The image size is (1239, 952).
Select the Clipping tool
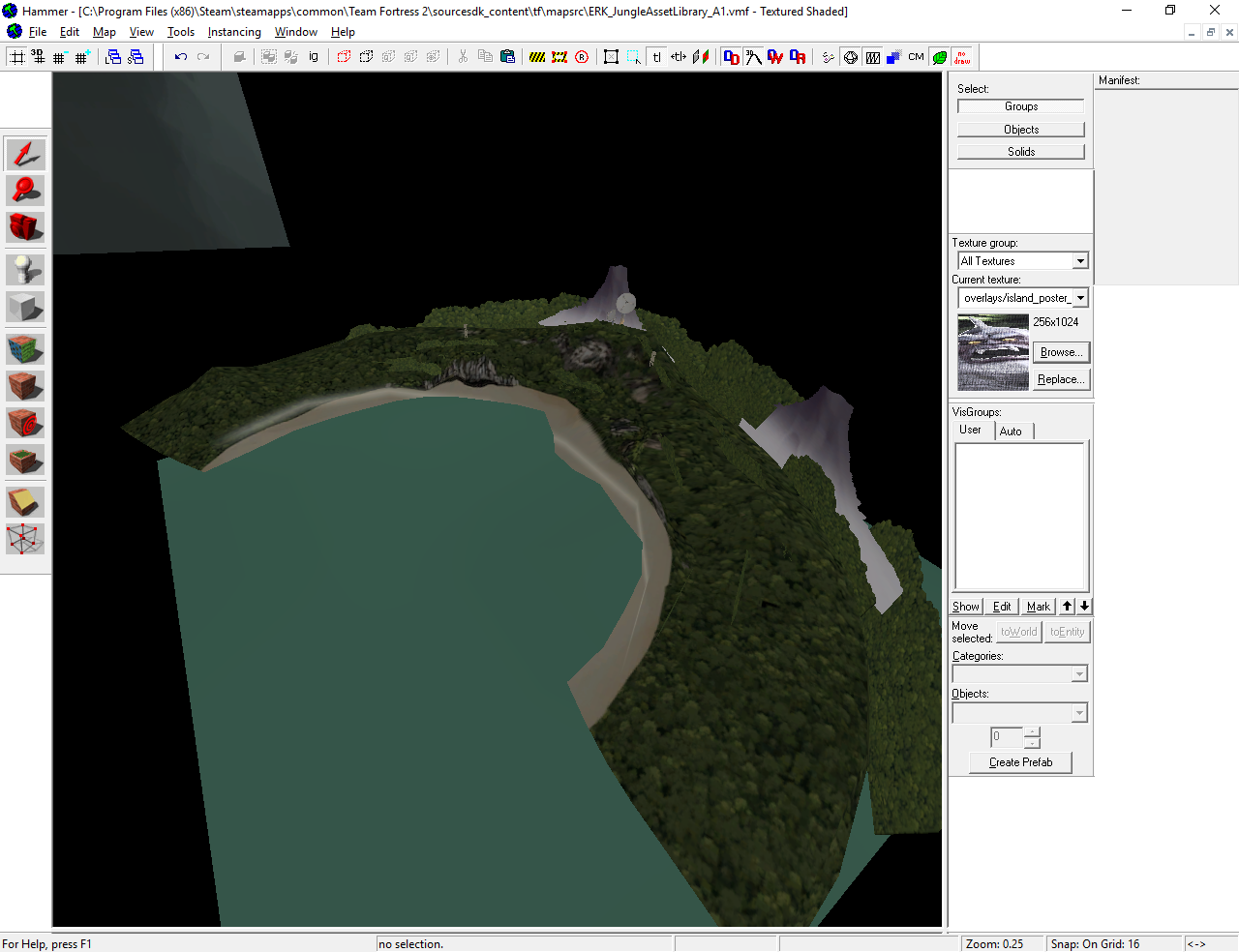pos(25,502)
